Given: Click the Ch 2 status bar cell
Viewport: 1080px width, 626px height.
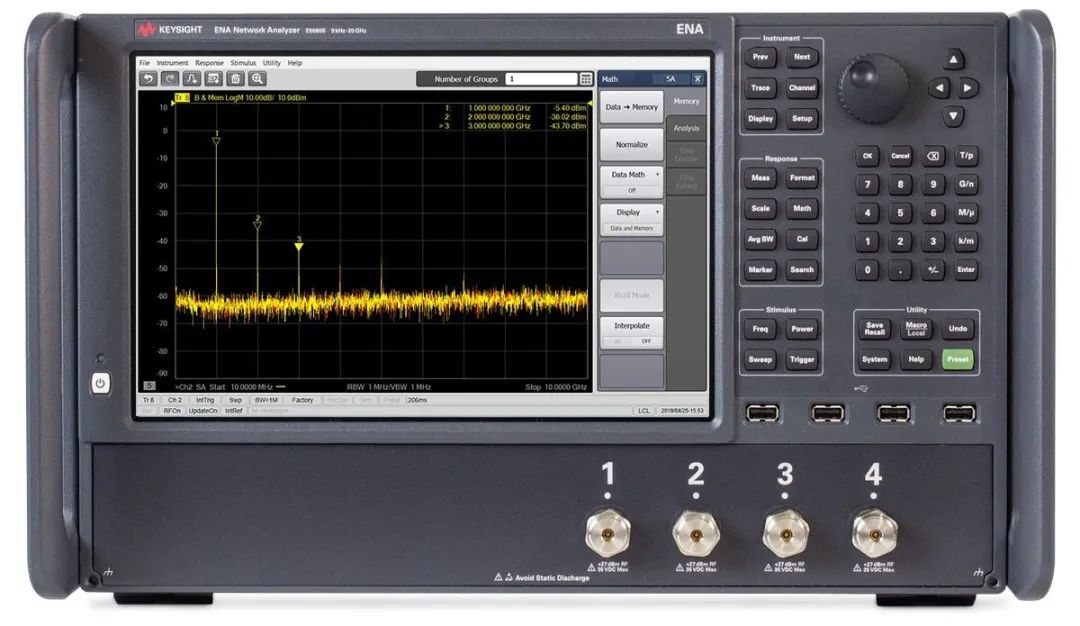Looking at the screenshot, I should pos(175,400).
